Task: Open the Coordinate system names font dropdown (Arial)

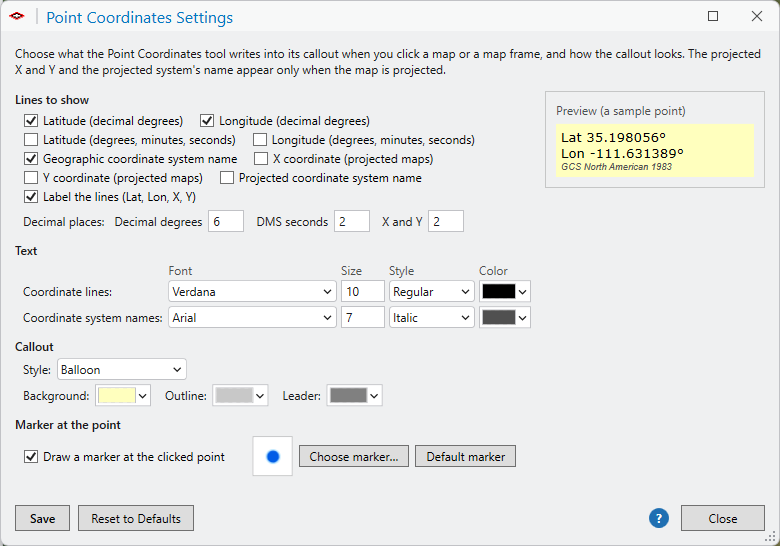Action: click(x=252, y=317)
